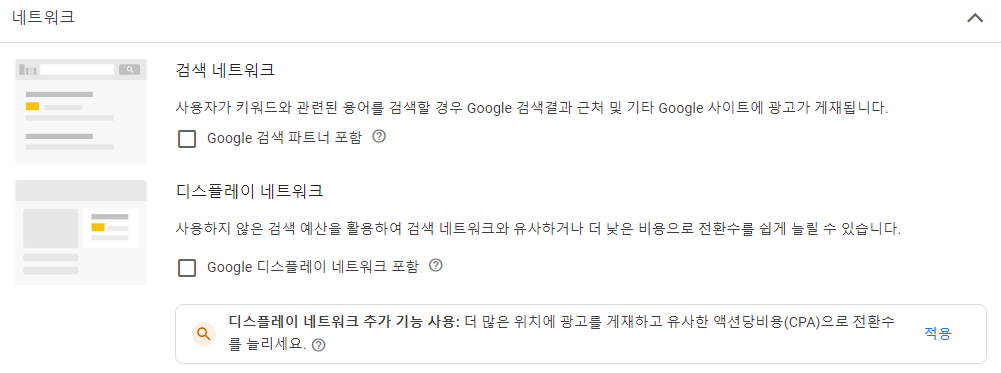Click the search network description sentence
The image size is (1001, 373).
pos(532,107)
